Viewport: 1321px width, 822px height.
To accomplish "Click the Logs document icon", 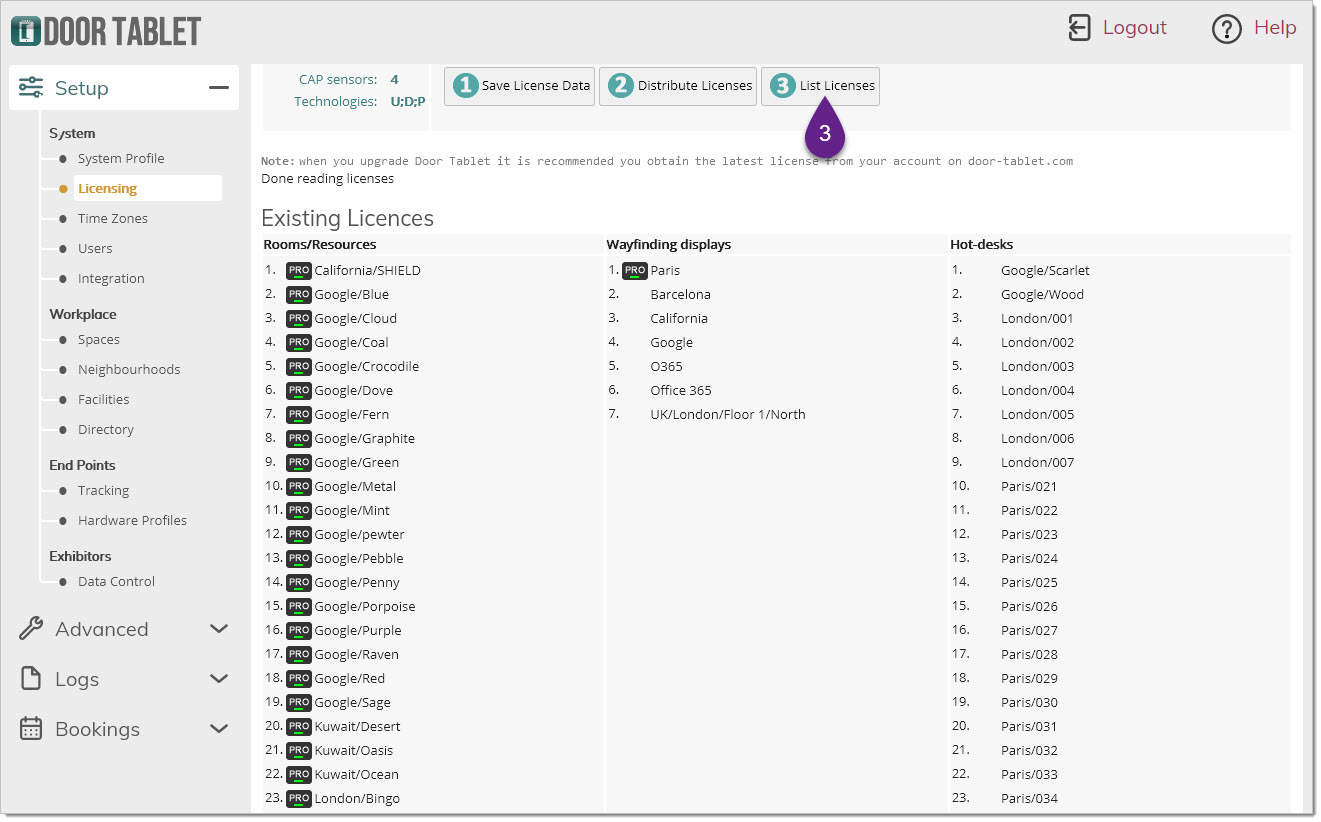I will tap(31, 679).
